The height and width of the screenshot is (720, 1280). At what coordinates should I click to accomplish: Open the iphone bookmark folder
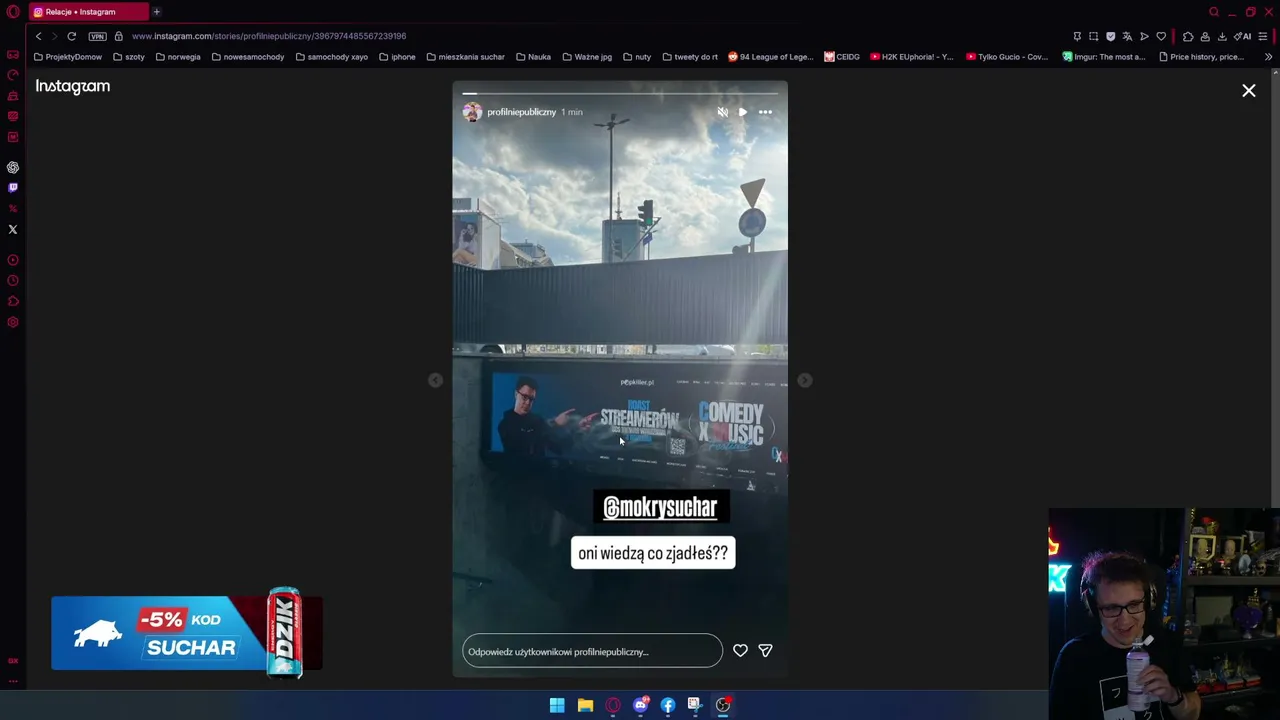click(397, 57)
